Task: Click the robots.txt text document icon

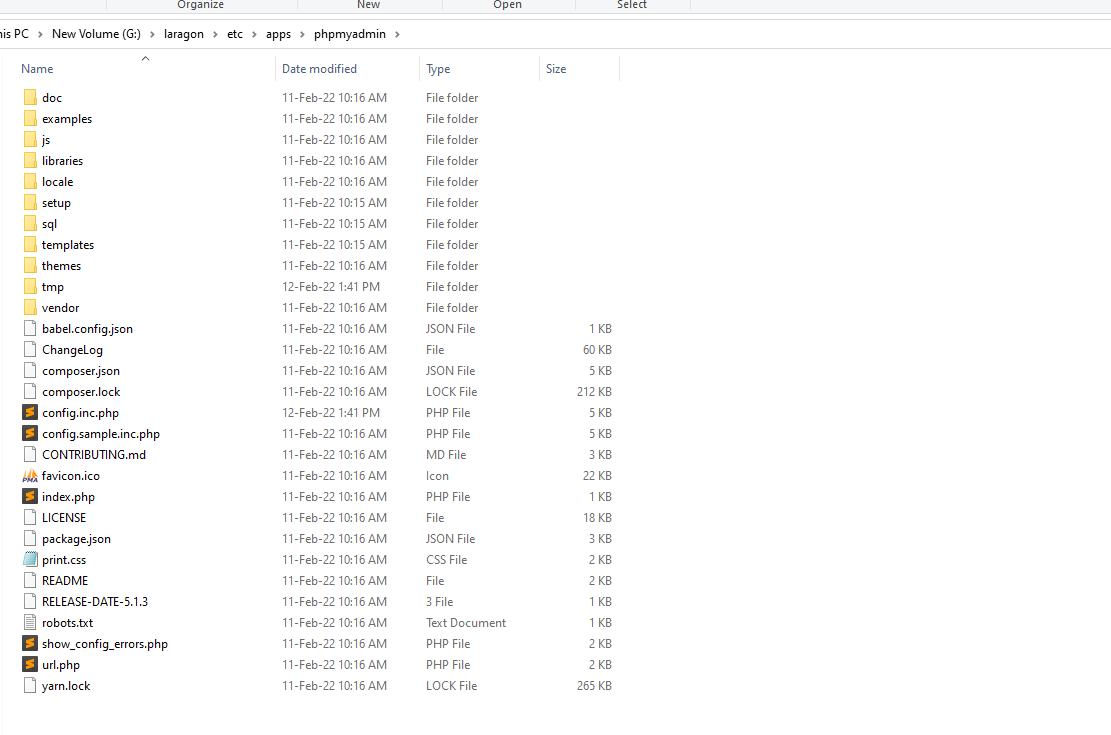Action: (30, 622)
